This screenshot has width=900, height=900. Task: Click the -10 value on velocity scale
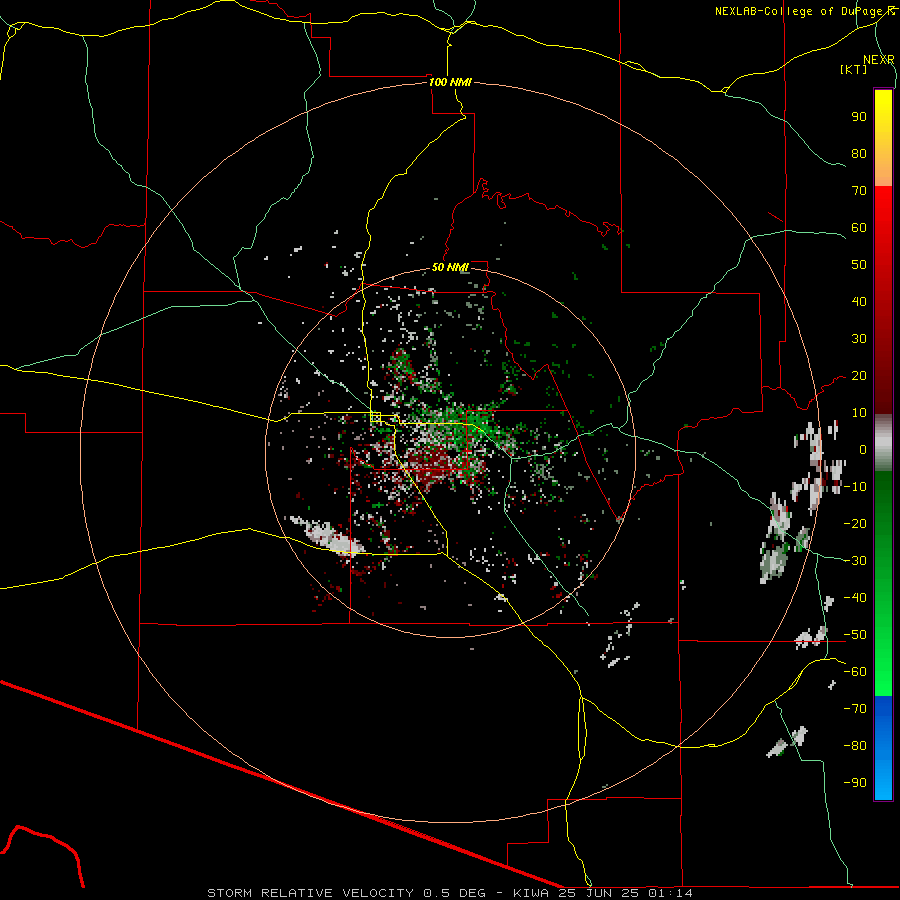click(855, 487)
